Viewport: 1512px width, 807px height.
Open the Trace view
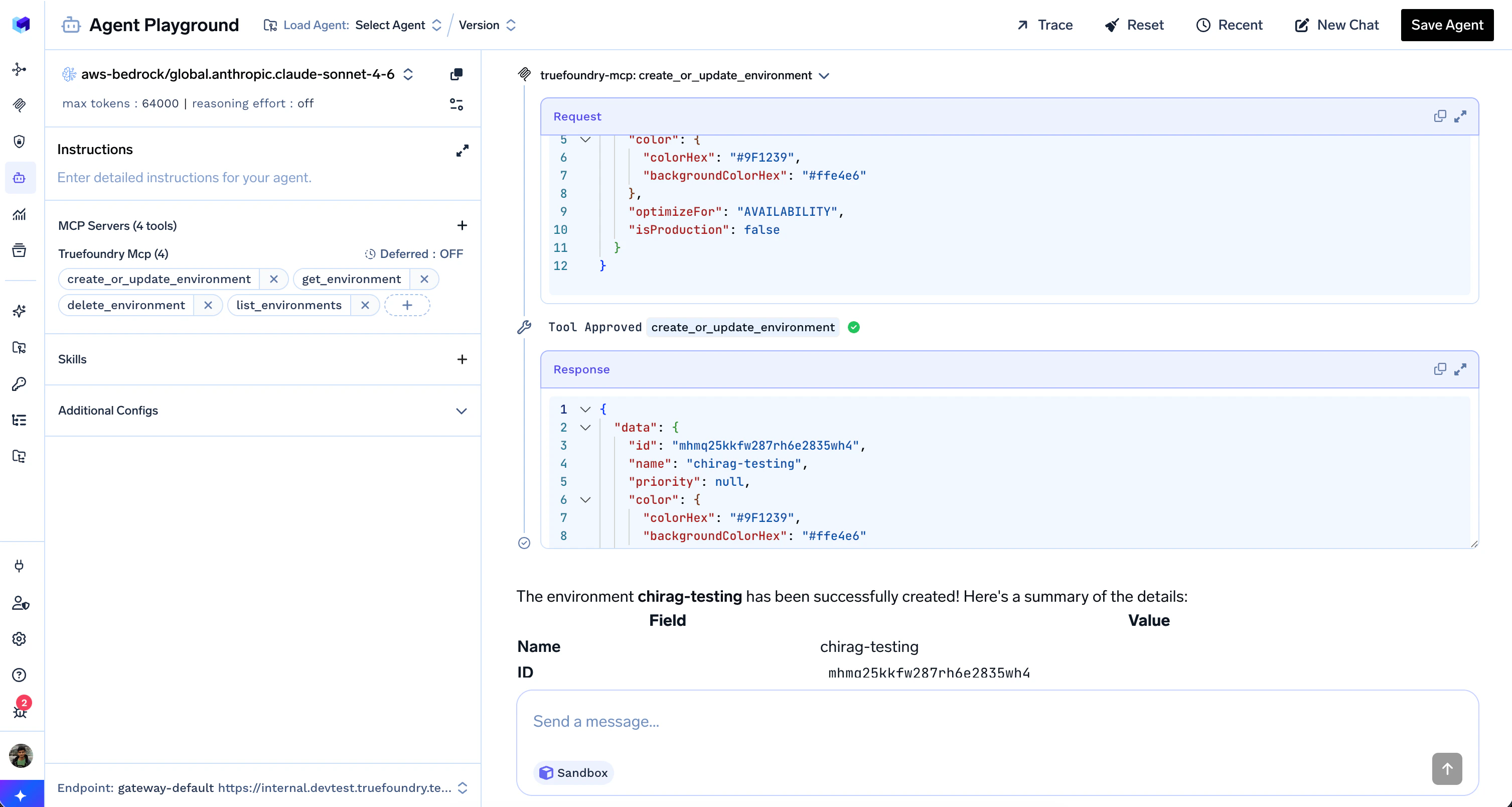(1045, 25)
